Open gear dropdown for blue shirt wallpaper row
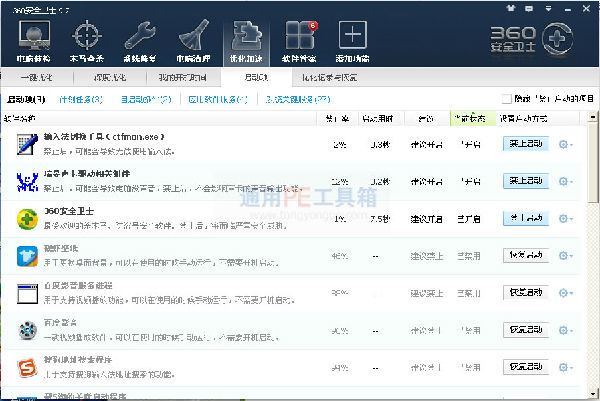 [x=566, y=256]
